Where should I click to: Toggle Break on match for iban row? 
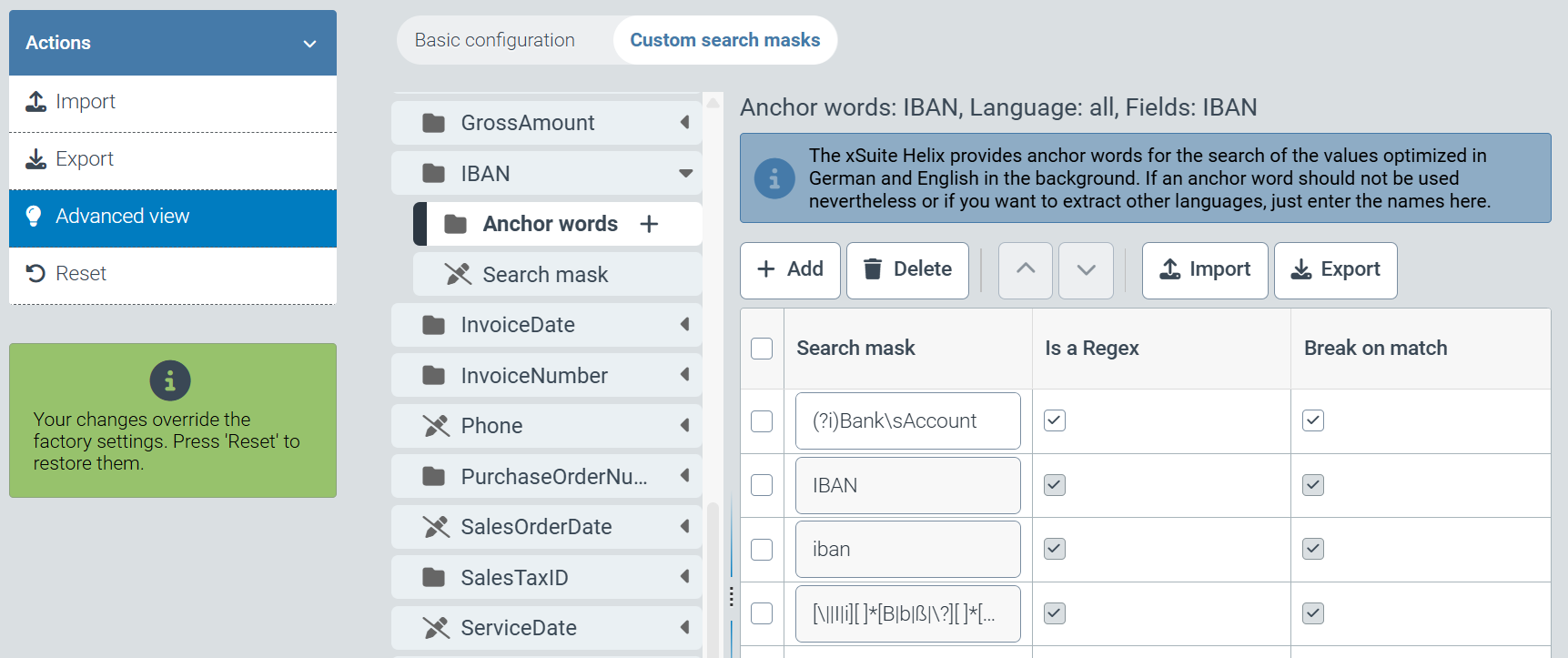[x=1313, y=549]
